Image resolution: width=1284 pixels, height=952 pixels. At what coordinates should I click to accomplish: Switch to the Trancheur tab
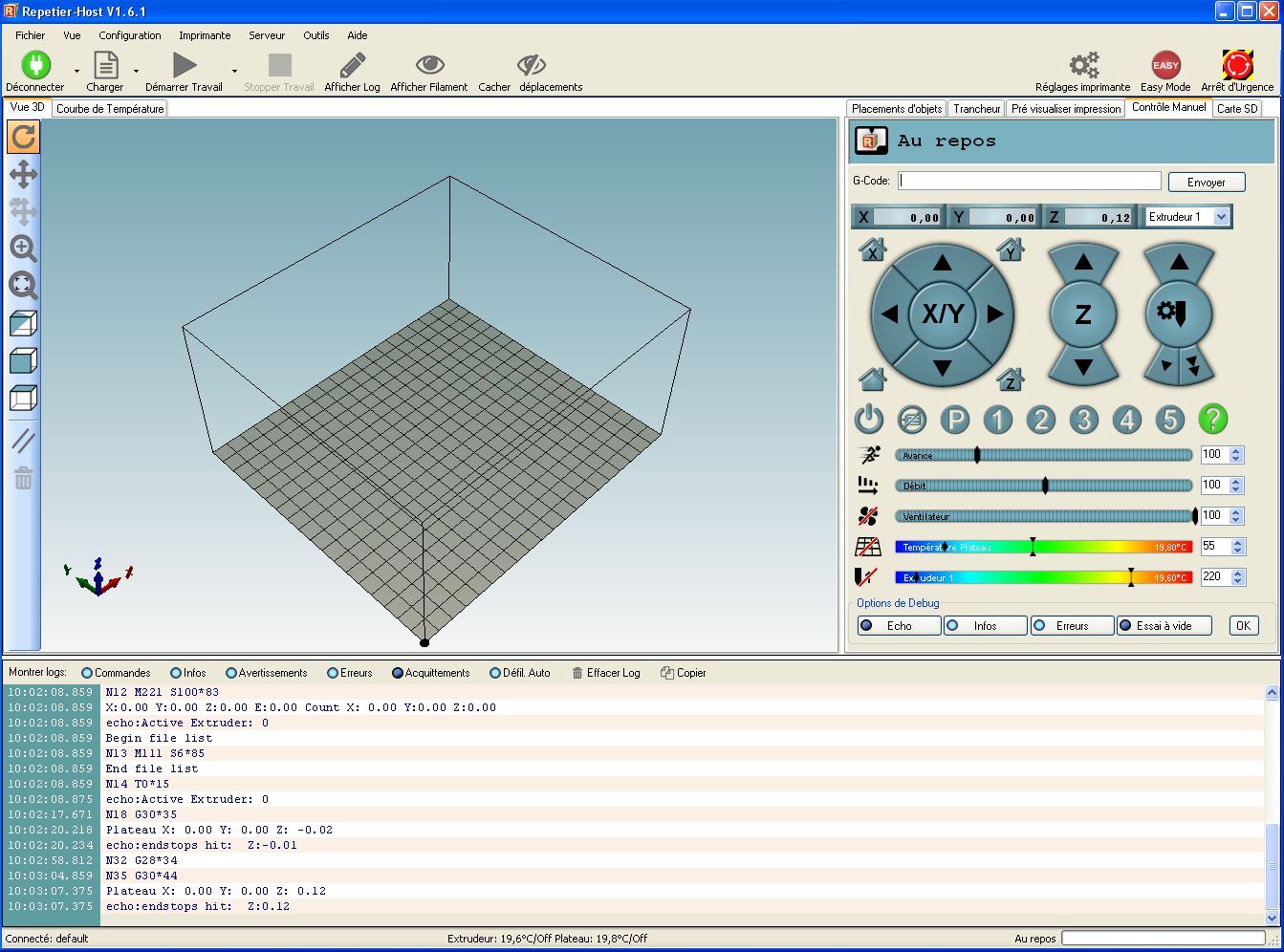(x=977, y=109)
